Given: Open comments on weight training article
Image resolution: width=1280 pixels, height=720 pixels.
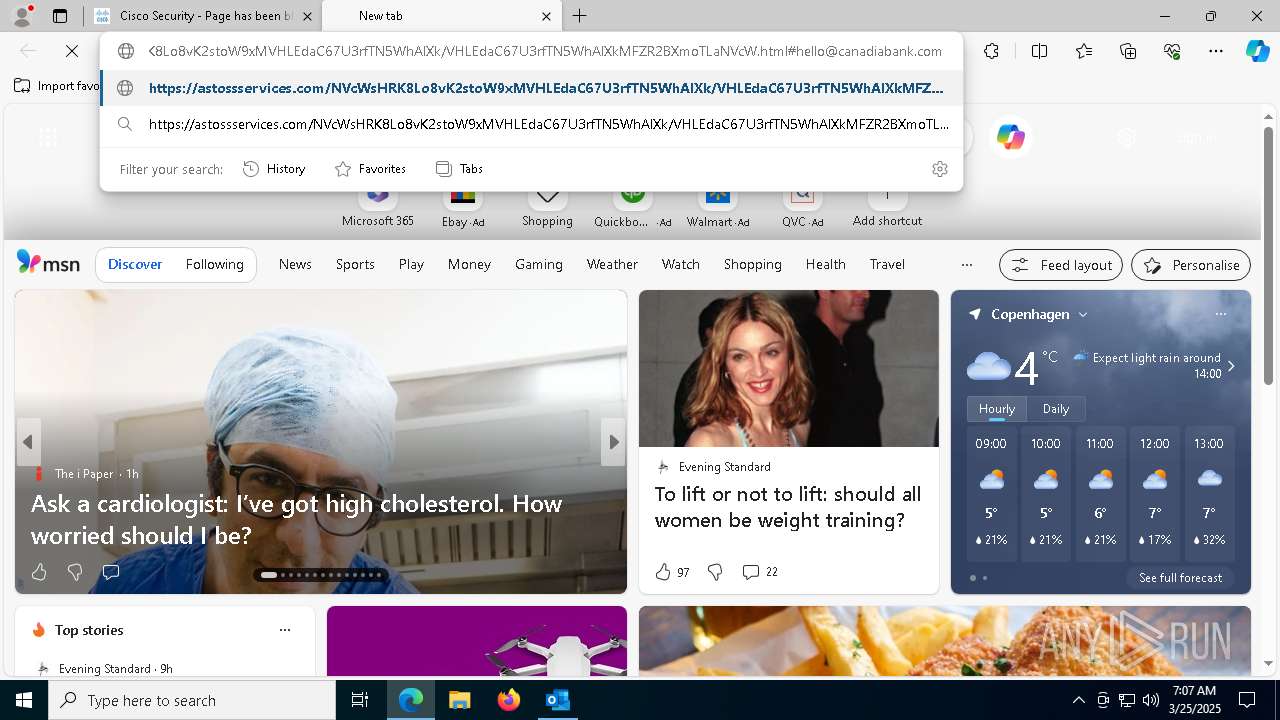Looking at the screenshot, I should click(760, 572).
